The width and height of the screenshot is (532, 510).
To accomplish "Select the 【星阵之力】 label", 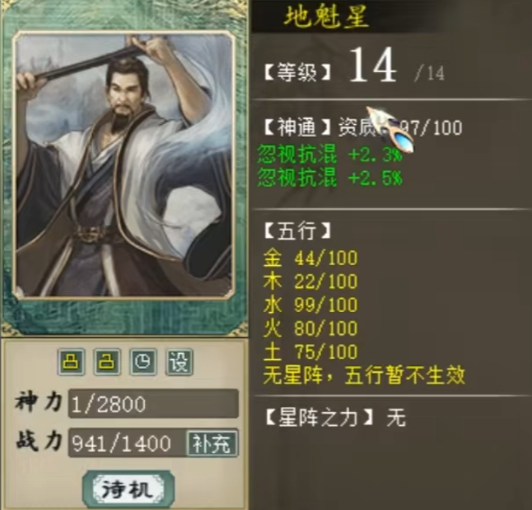I will tap(319, 417).
